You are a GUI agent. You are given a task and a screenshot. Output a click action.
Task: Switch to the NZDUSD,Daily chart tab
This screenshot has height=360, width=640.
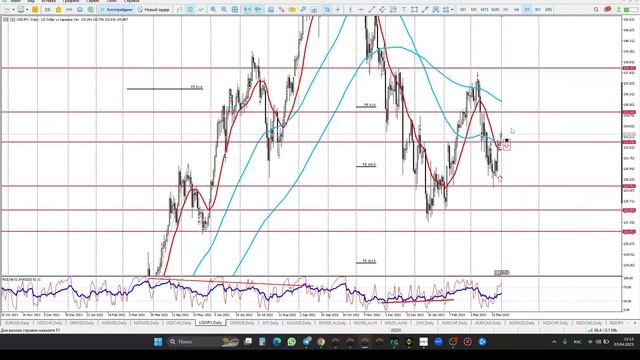pyautogui.click(x=146, y=323)
